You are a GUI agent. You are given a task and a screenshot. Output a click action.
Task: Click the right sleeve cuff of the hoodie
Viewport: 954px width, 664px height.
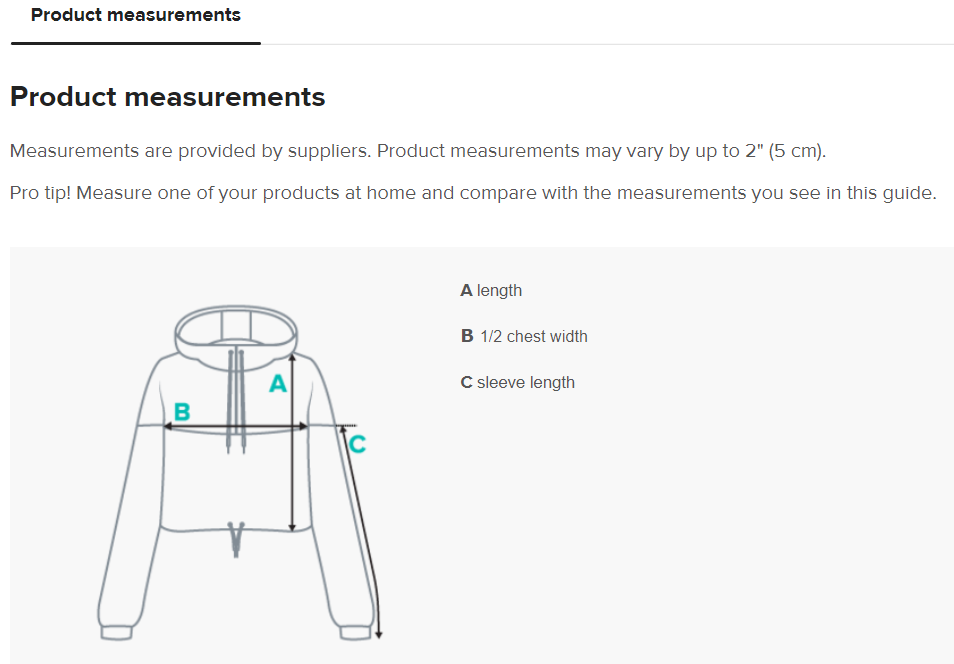(x=355, y=633)
